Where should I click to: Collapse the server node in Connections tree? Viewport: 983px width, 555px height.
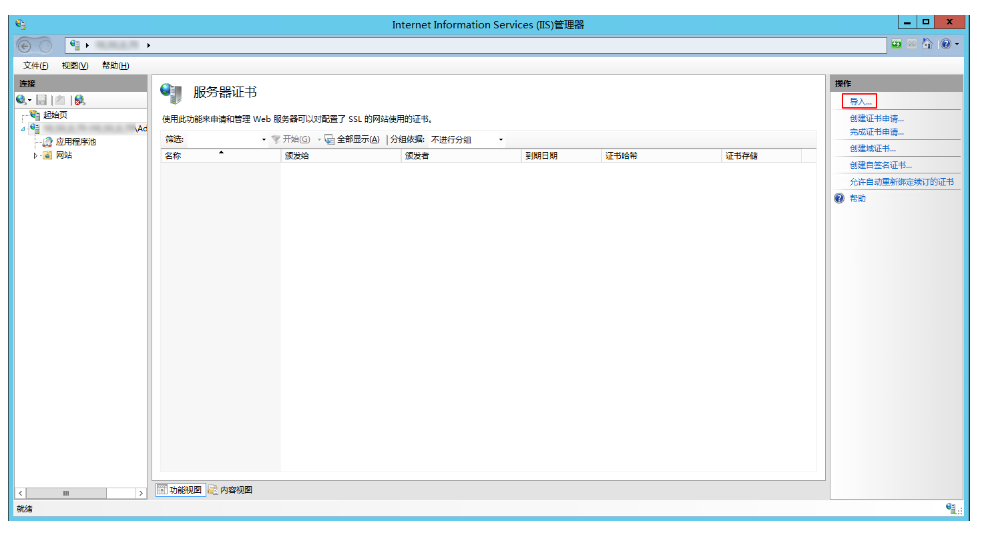[x=23, y=128]
